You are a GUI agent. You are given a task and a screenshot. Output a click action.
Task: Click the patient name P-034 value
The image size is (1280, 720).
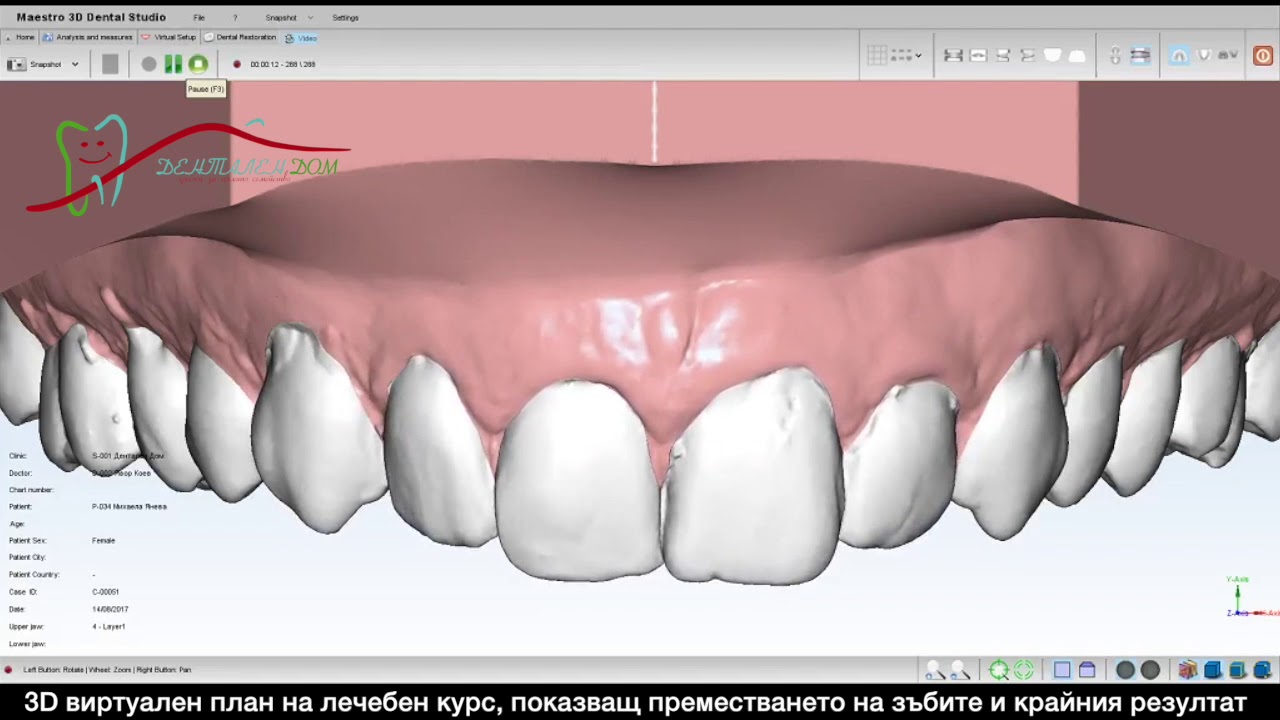click(x=129, y=507)
